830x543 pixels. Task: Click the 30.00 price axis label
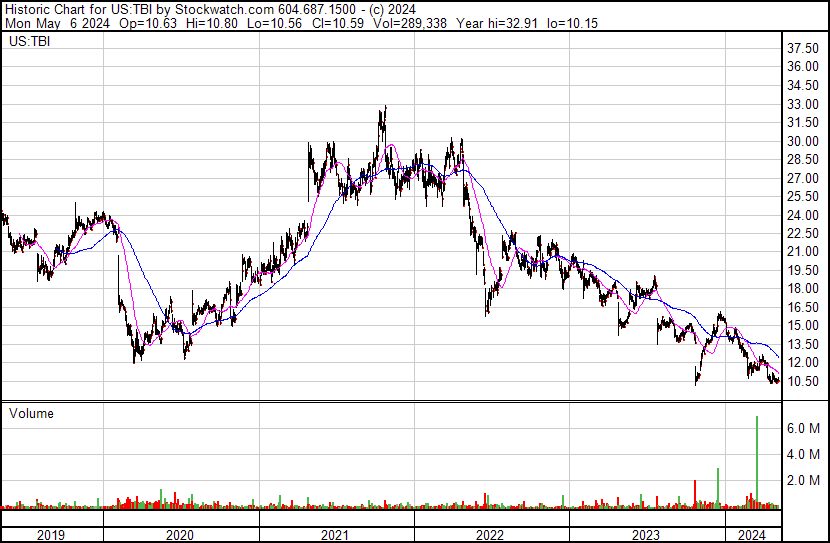click(803, 141)
